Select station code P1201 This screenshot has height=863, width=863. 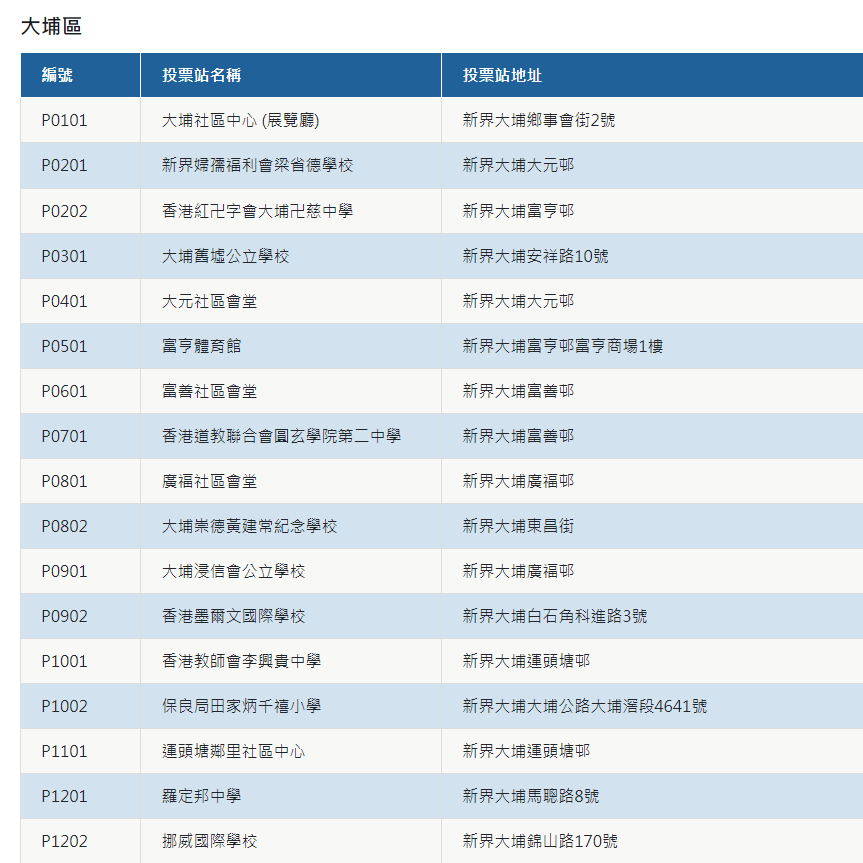[64, 796]
